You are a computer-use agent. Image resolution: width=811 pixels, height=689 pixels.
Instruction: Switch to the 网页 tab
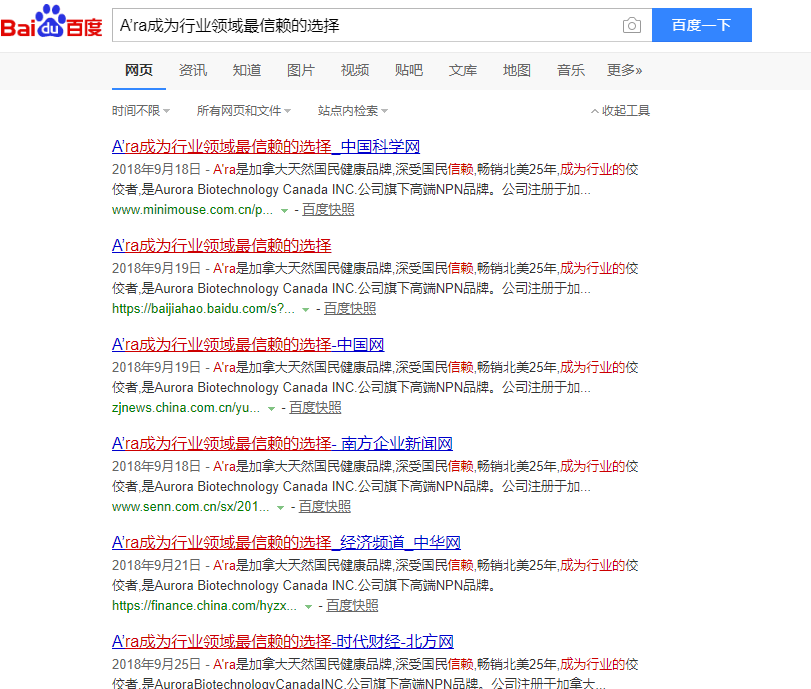(139, 70)
